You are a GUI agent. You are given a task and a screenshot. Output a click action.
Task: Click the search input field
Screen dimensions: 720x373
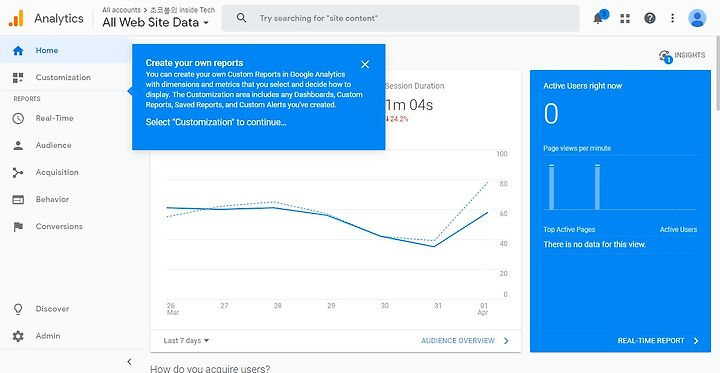[400, 18]
